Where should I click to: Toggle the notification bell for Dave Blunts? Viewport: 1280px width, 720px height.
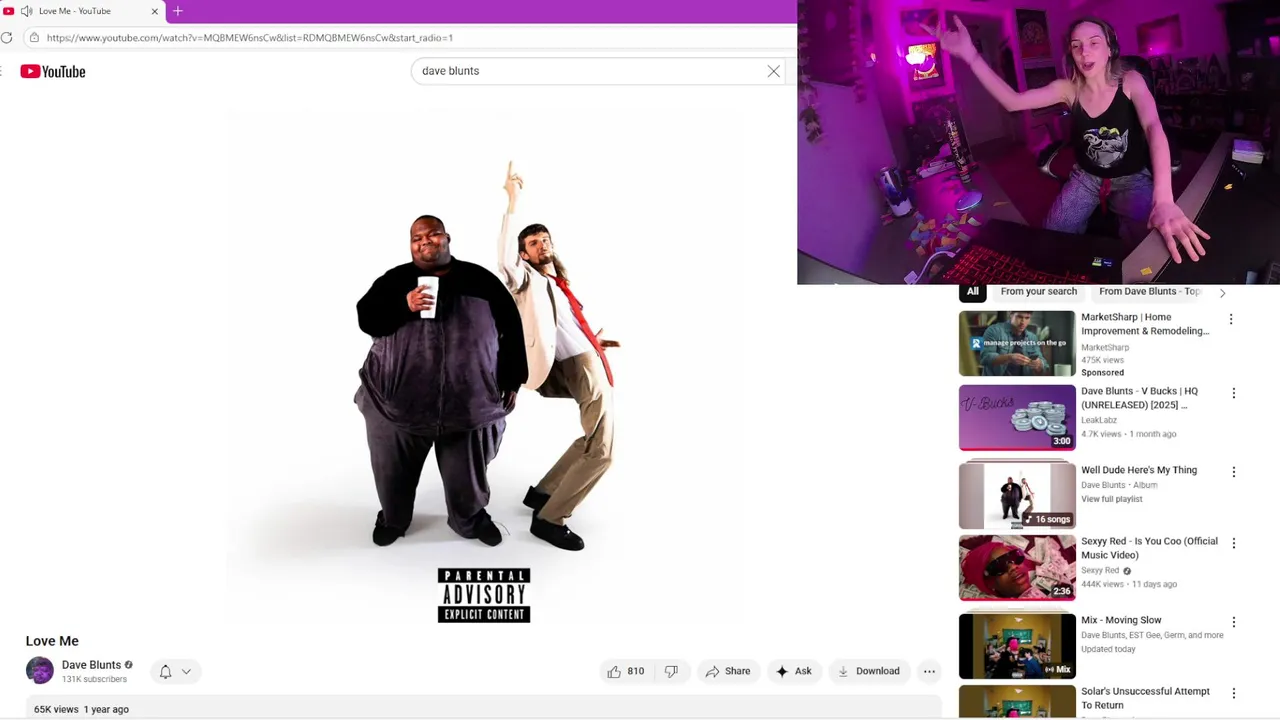coord(166,672)
